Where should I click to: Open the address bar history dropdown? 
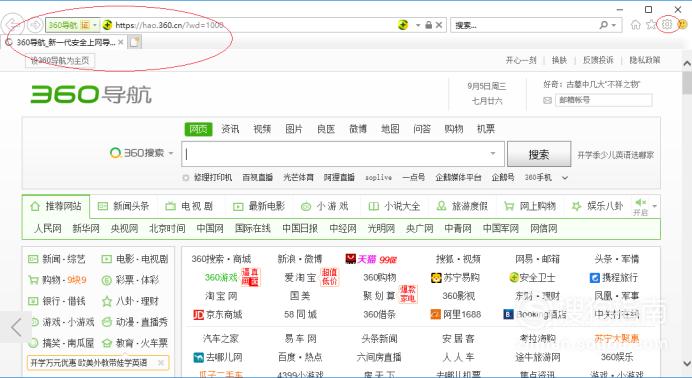(417, 25)
